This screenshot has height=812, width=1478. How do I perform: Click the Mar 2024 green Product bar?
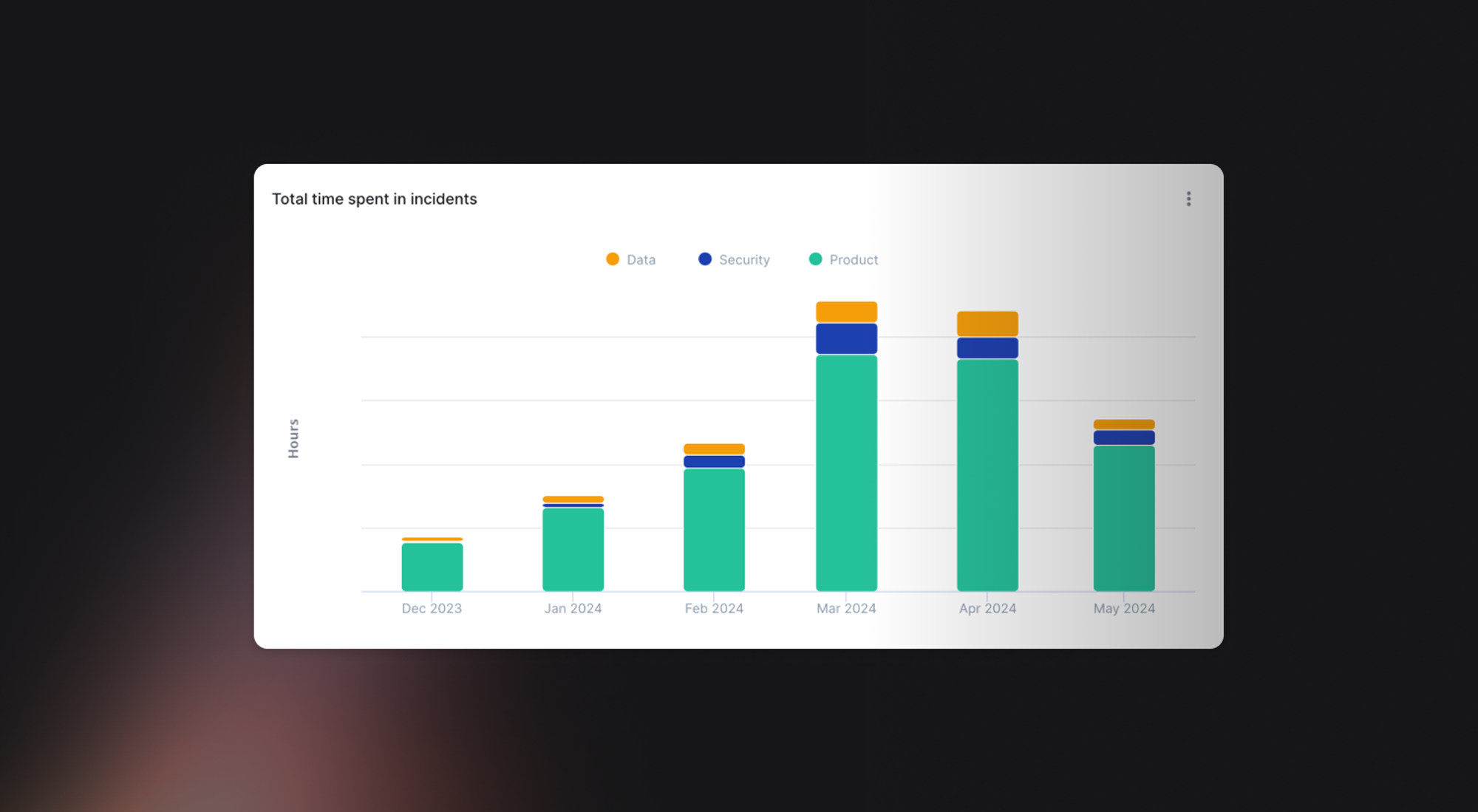[846, 473]
